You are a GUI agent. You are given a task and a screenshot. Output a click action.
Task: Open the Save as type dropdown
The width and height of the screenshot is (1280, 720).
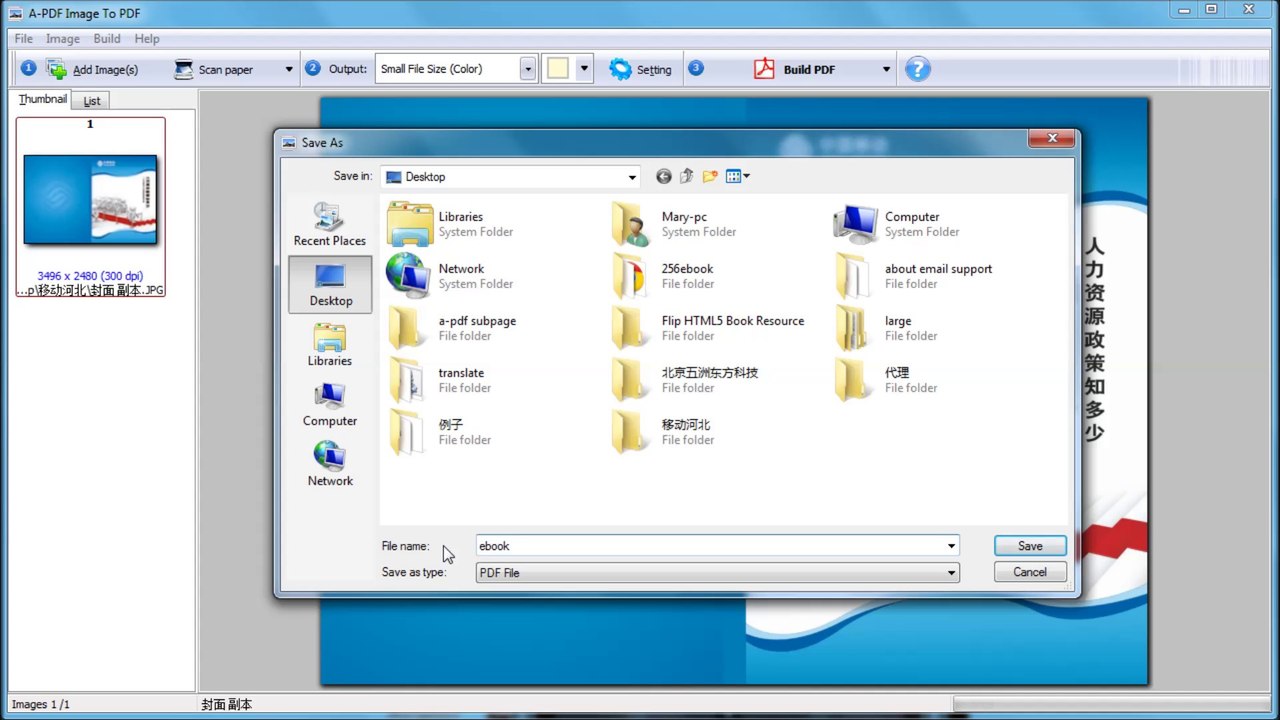717,573
